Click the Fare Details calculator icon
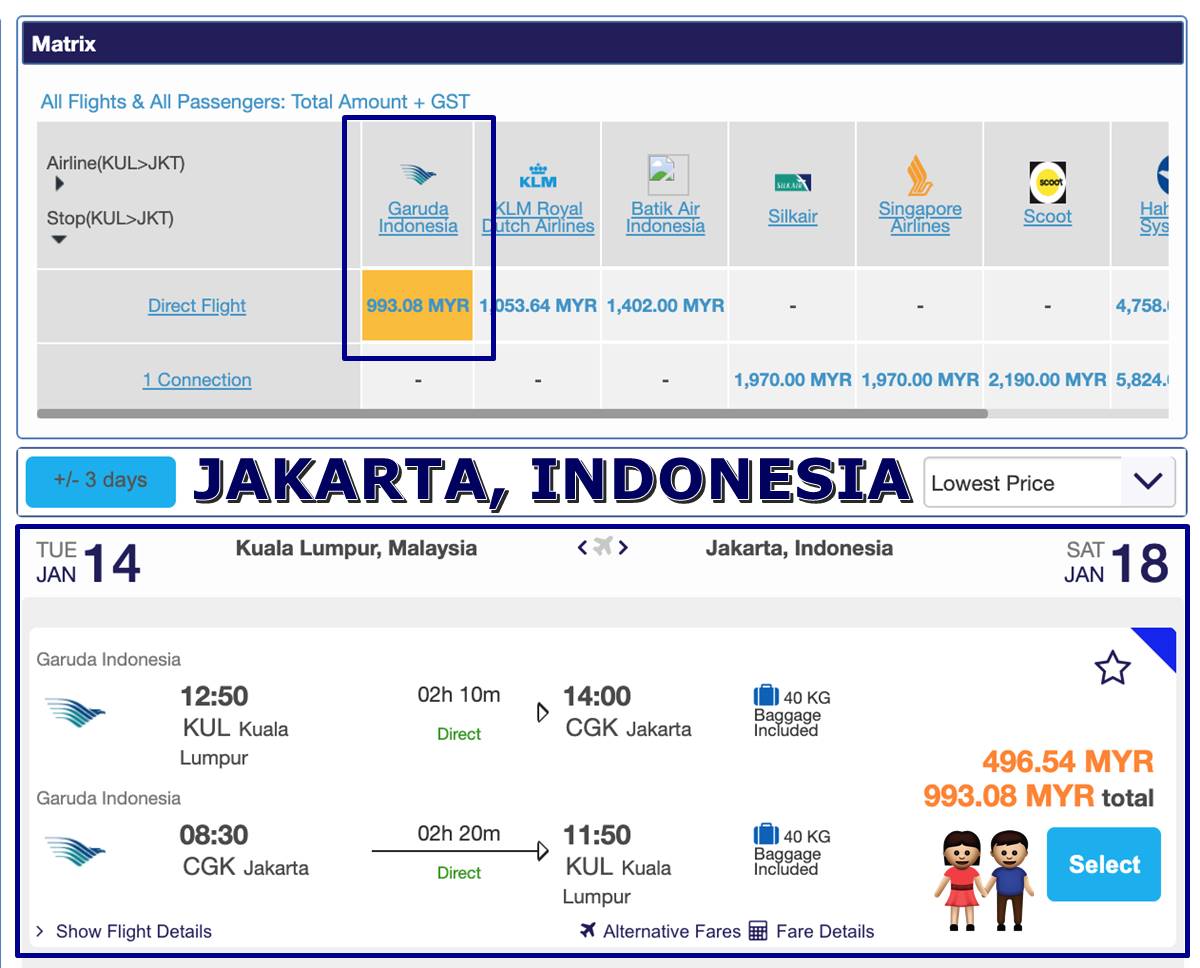 pyautogui.click(x=758, y=931)
